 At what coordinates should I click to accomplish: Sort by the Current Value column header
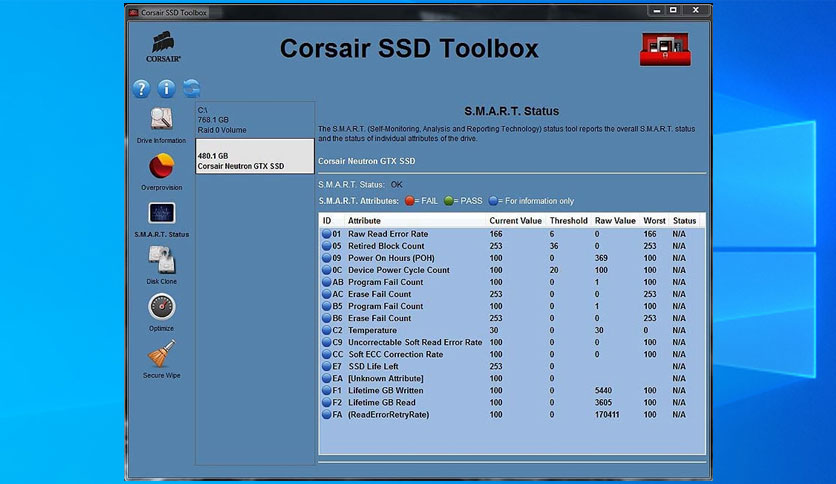tap(516, 221)
